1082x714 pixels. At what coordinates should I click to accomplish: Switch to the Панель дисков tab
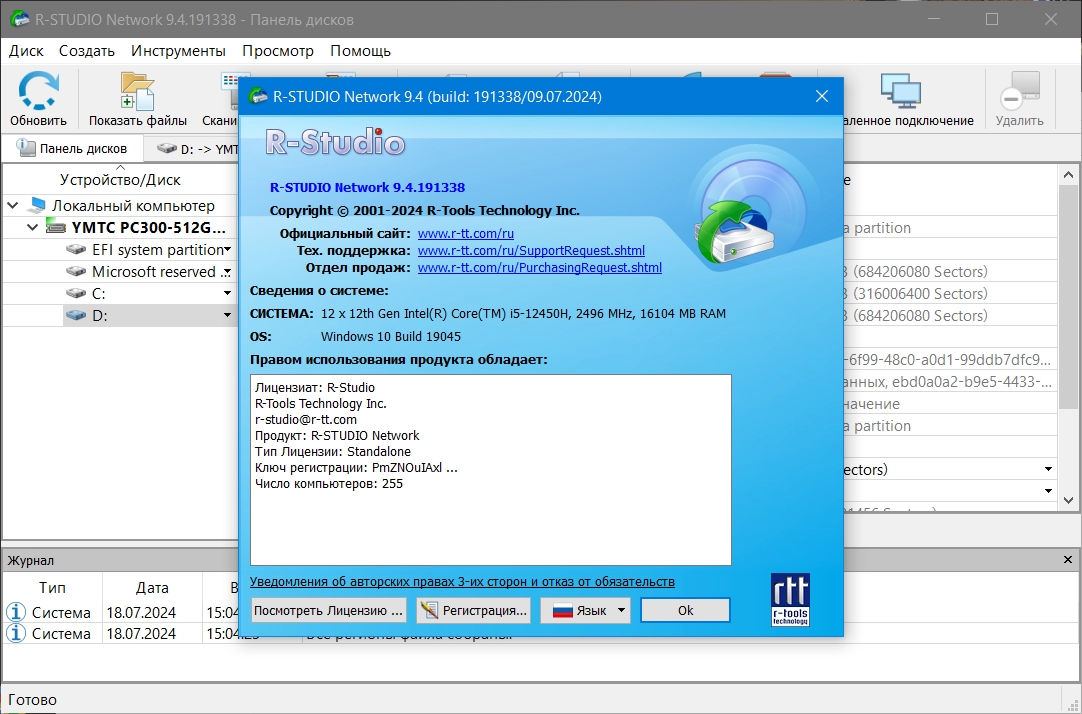click(72, 148)
